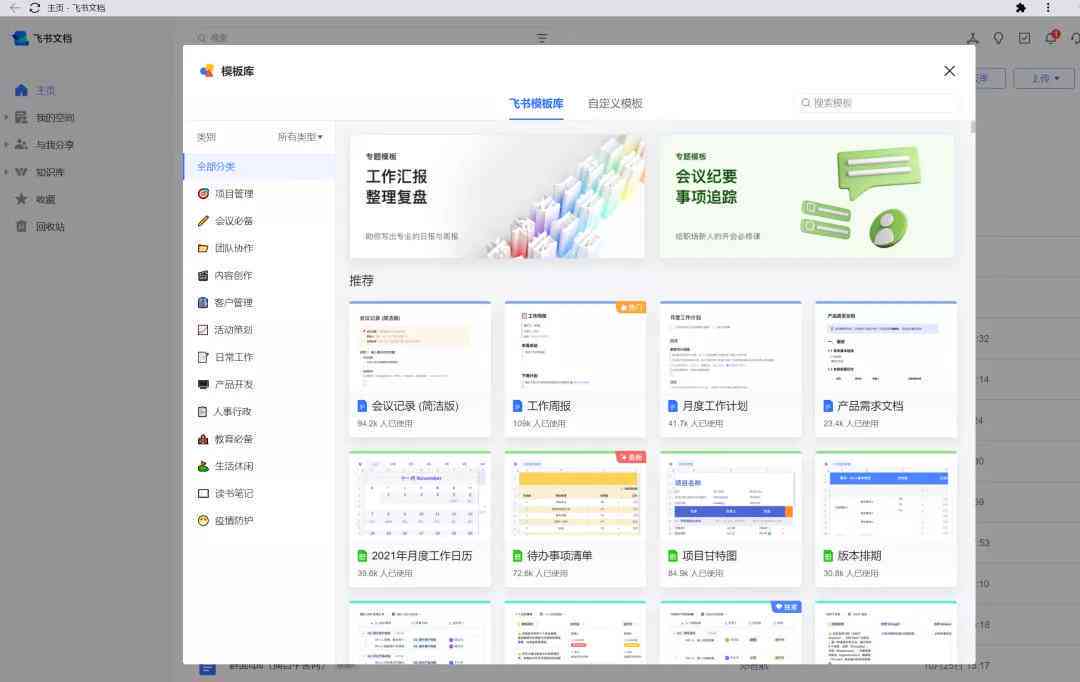Click the 疫情防护 mask face icon
1080x682 pixels.
click(203, 521)
